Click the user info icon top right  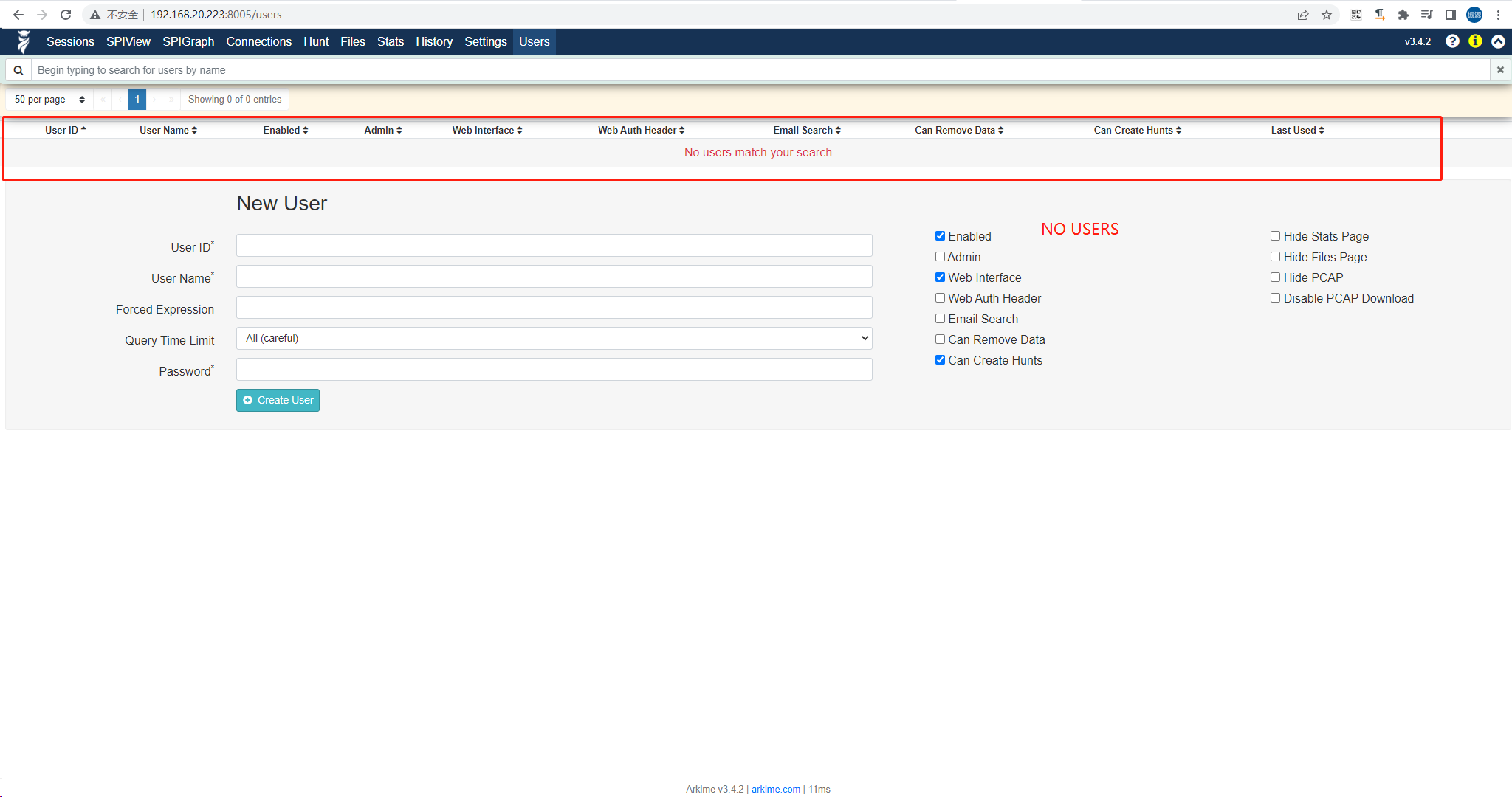click(1476, 41)
